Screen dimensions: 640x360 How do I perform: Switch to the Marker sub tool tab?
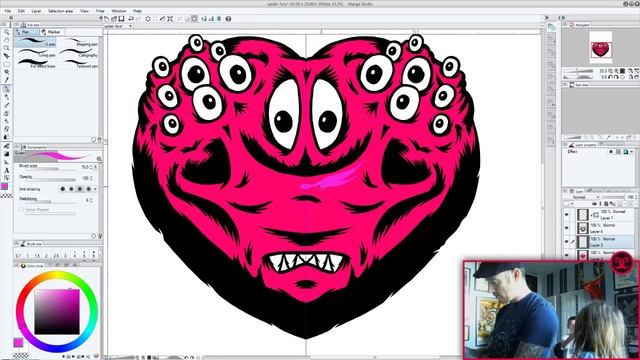point(51,32)
